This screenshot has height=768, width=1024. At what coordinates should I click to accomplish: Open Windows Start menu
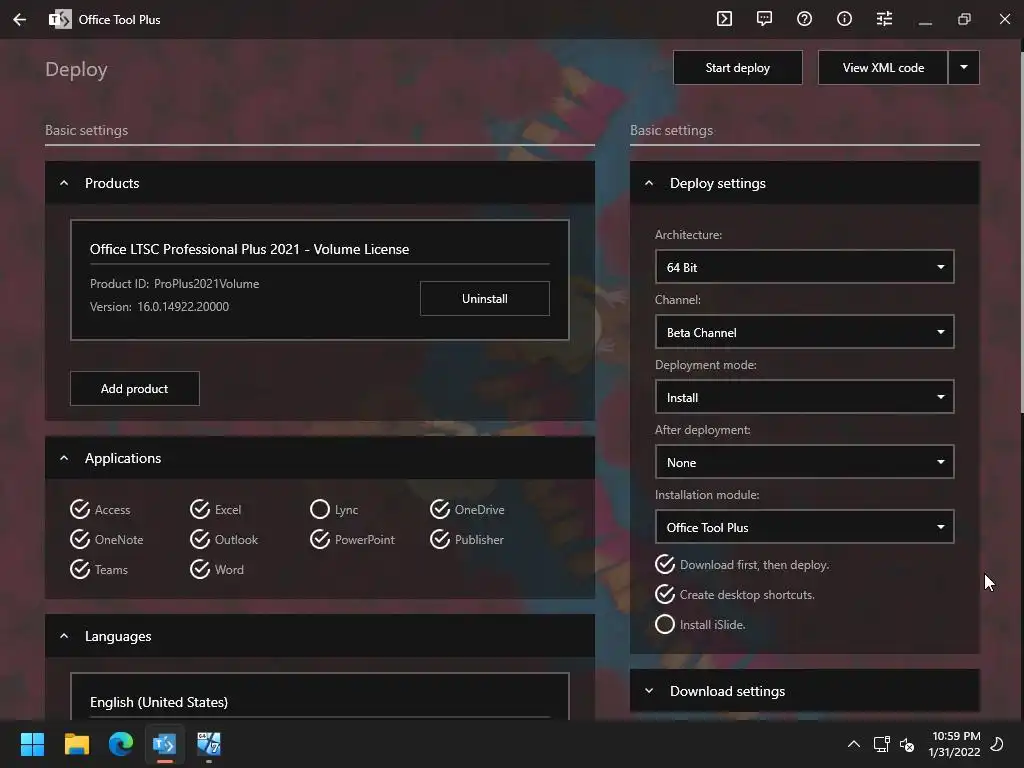pyautogui.click(x=32, y=743)
